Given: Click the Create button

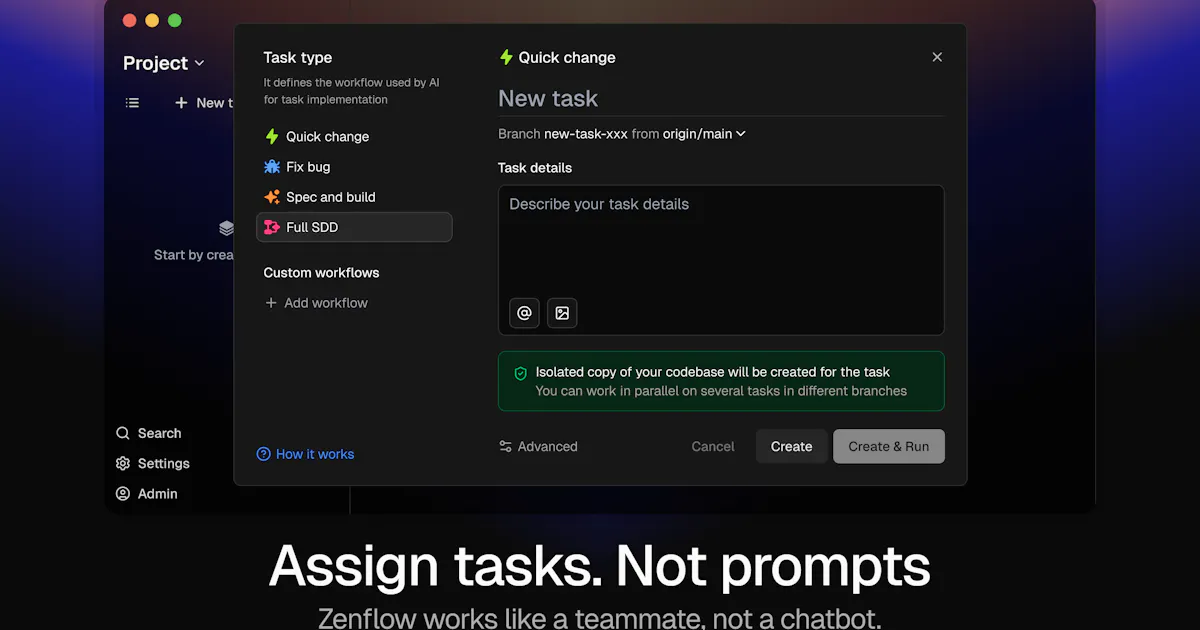Looking at the screenshot, I should tap(792, 447).
